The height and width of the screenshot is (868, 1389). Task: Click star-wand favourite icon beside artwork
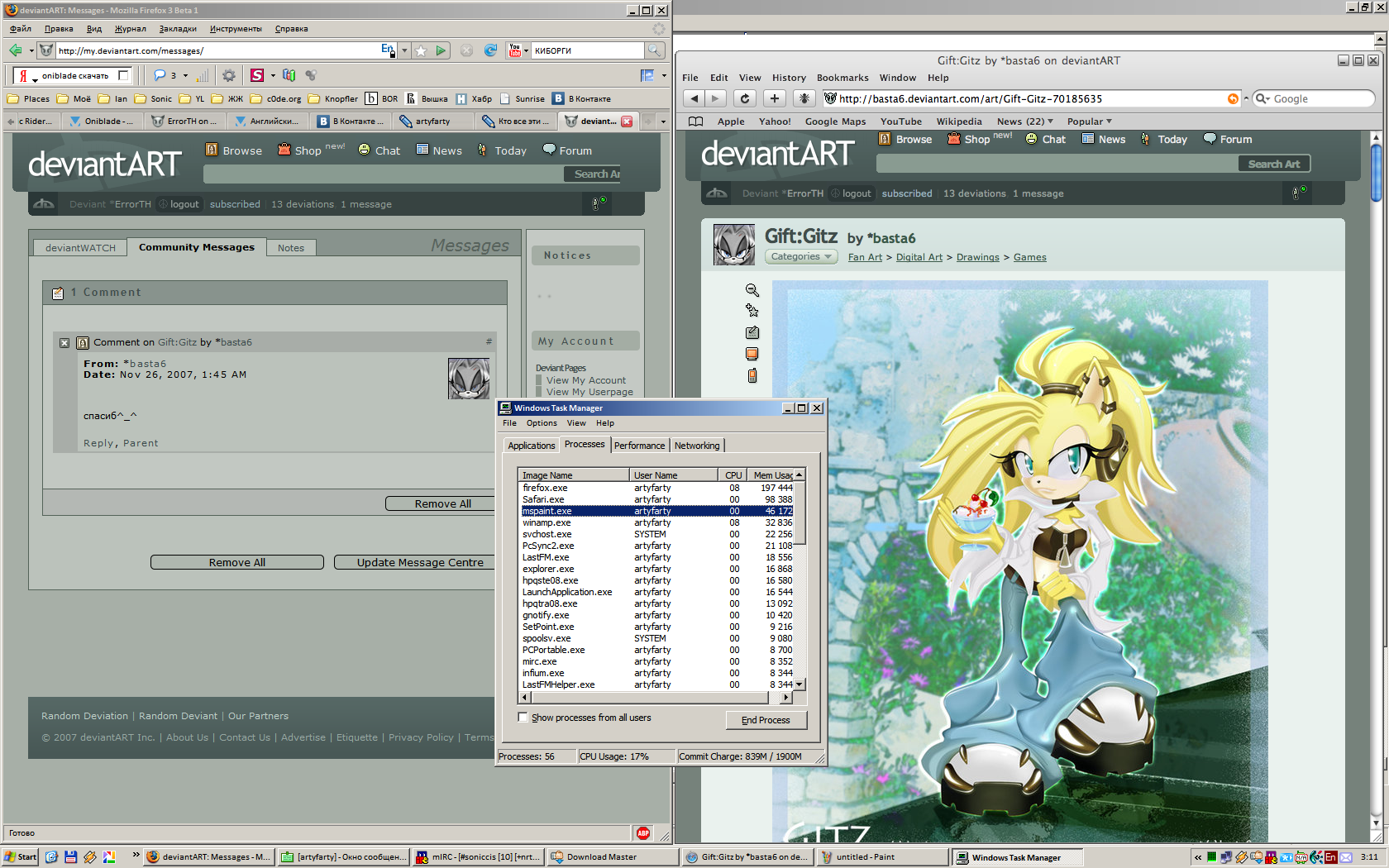pos(752,311)
